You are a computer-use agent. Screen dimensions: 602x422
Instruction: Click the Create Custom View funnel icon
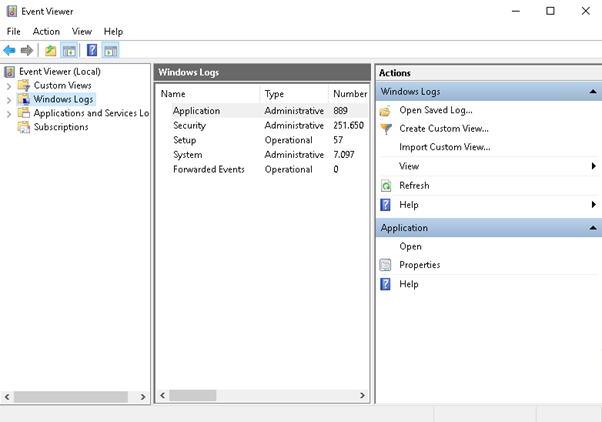coord(386,129)
